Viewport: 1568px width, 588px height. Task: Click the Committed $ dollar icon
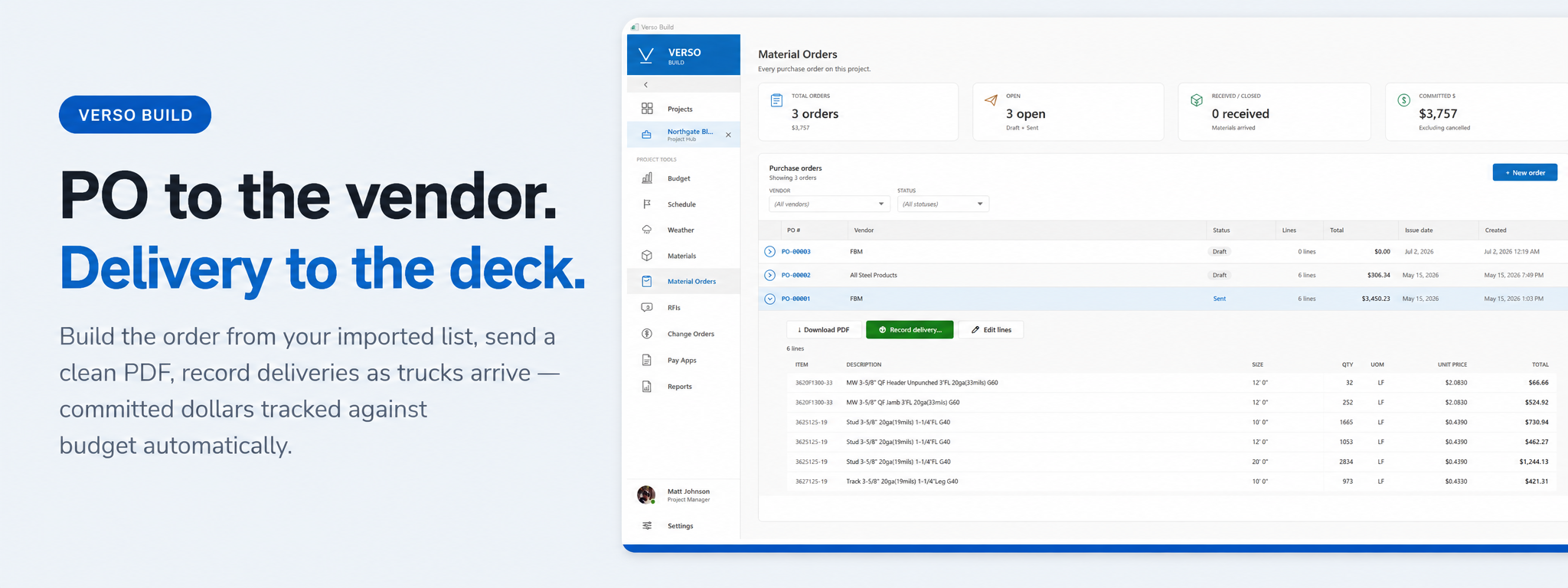(x=1403, y=100)
